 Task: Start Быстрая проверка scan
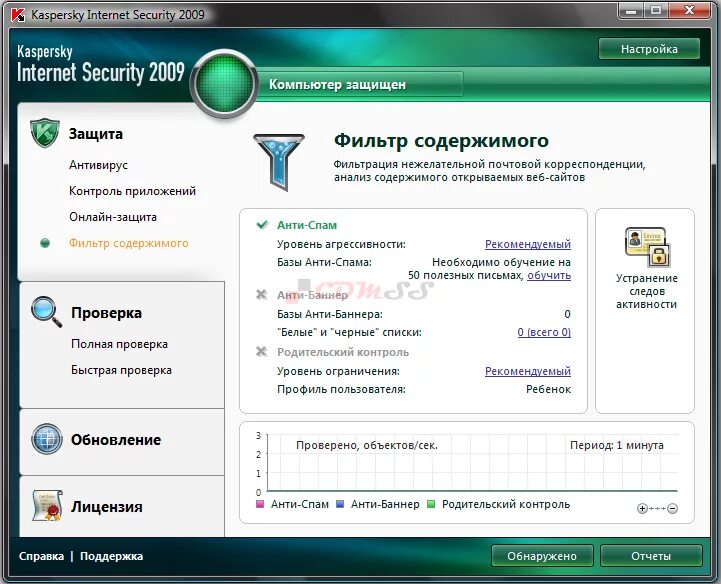[x=121, y=370]
